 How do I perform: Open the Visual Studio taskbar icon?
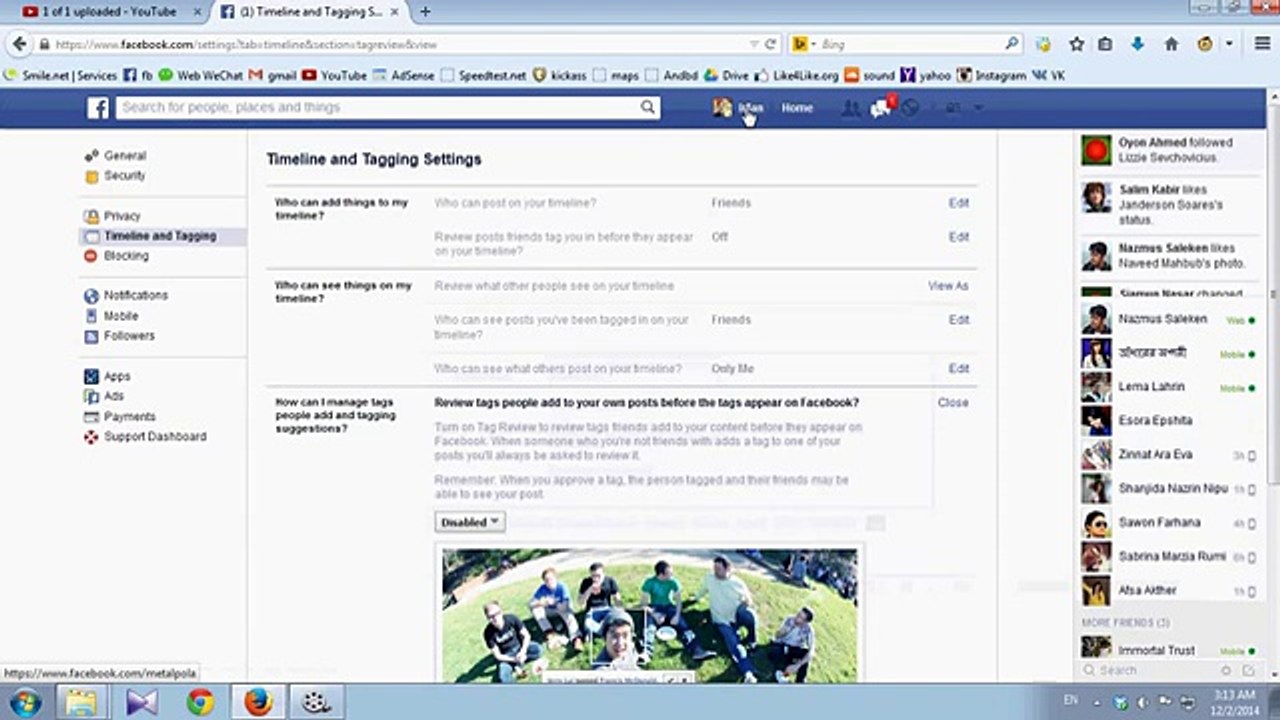(142, 702)
